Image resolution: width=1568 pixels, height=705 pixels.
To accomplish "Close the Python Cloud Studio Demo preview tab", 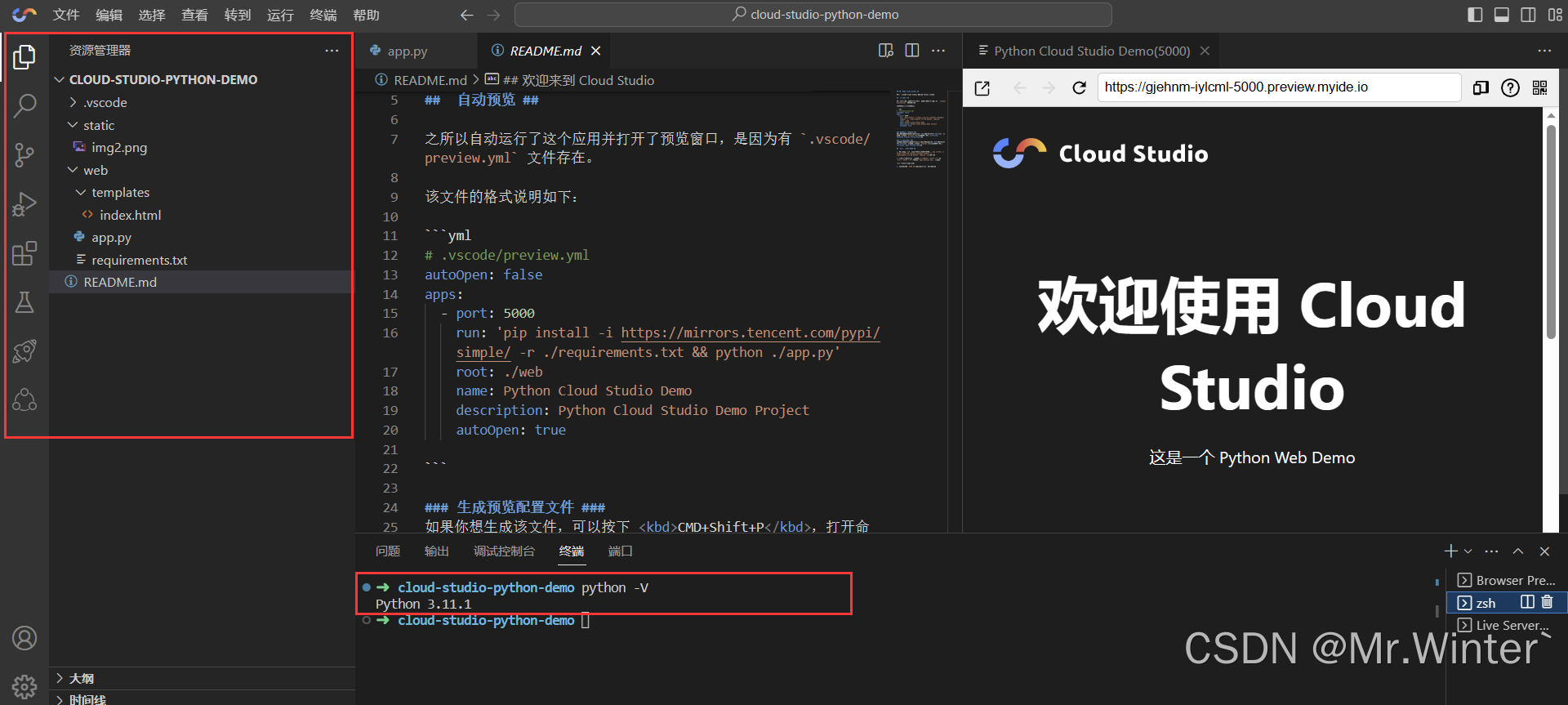I will [1205, 51].
